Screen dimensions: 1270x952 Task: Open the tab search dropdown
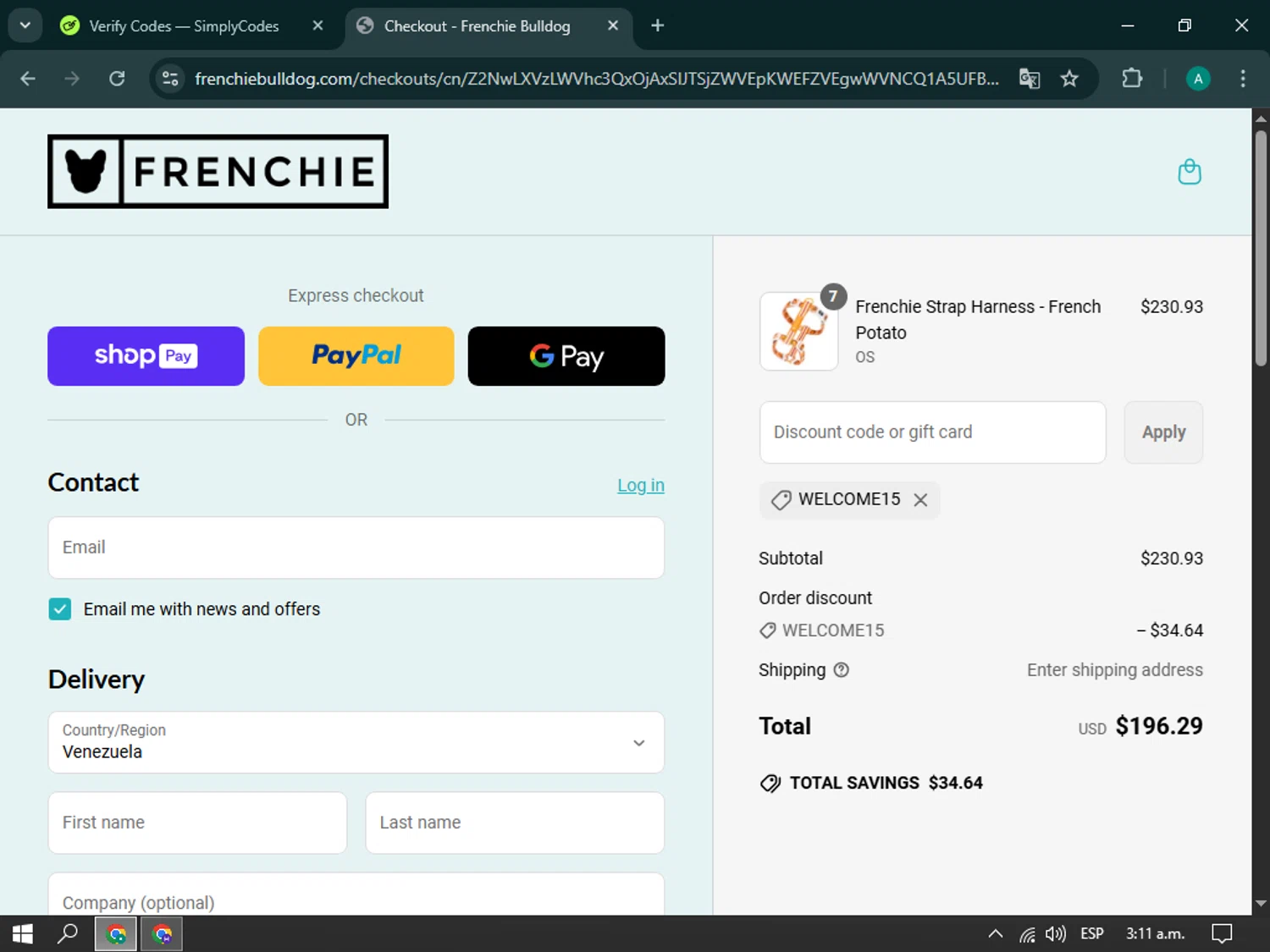pos(25,25)
